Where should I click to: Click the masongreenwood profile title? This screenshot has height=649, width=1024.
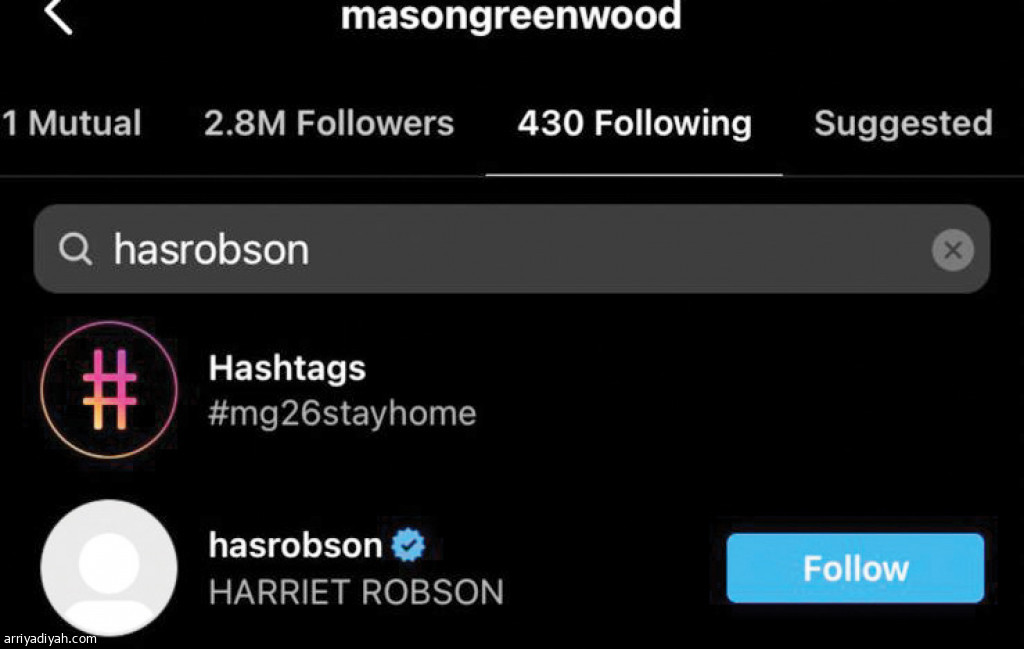point(511,16)
